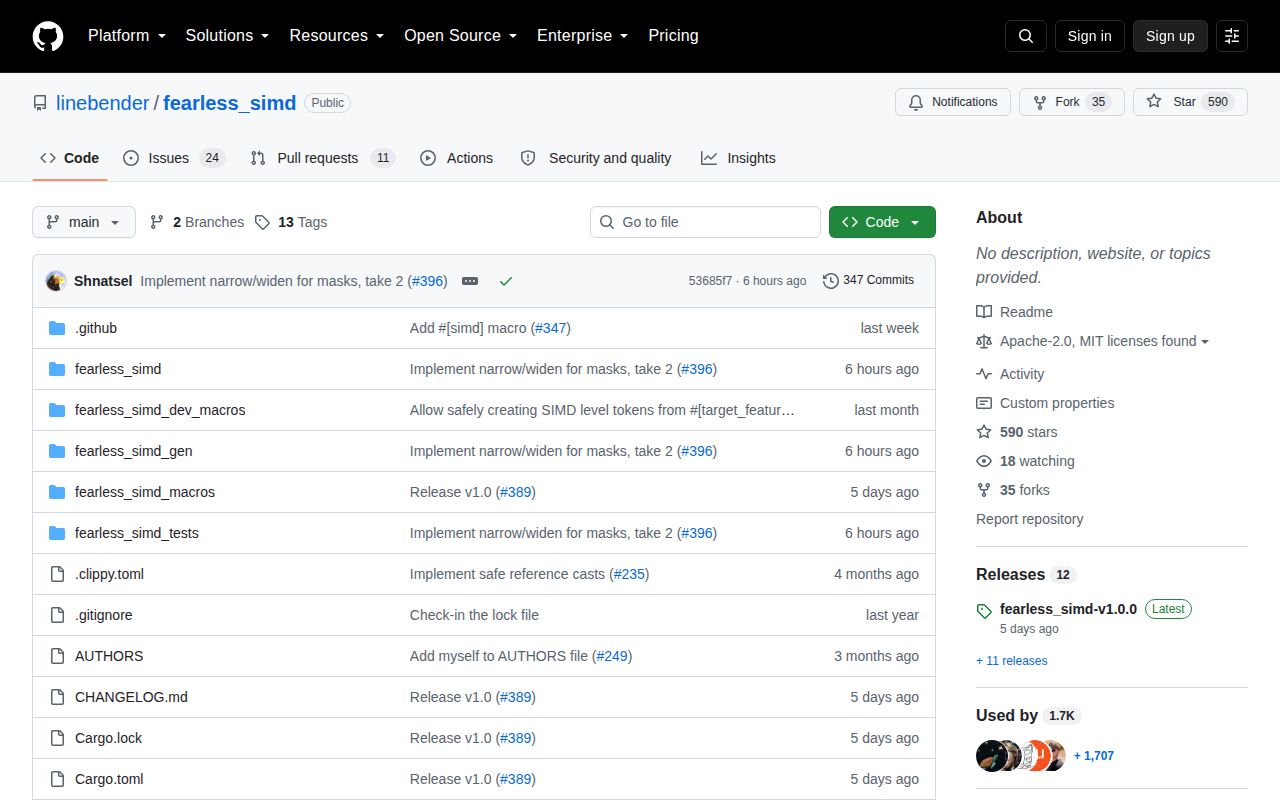Click the Cargo.lock file icon

(57, 738)
